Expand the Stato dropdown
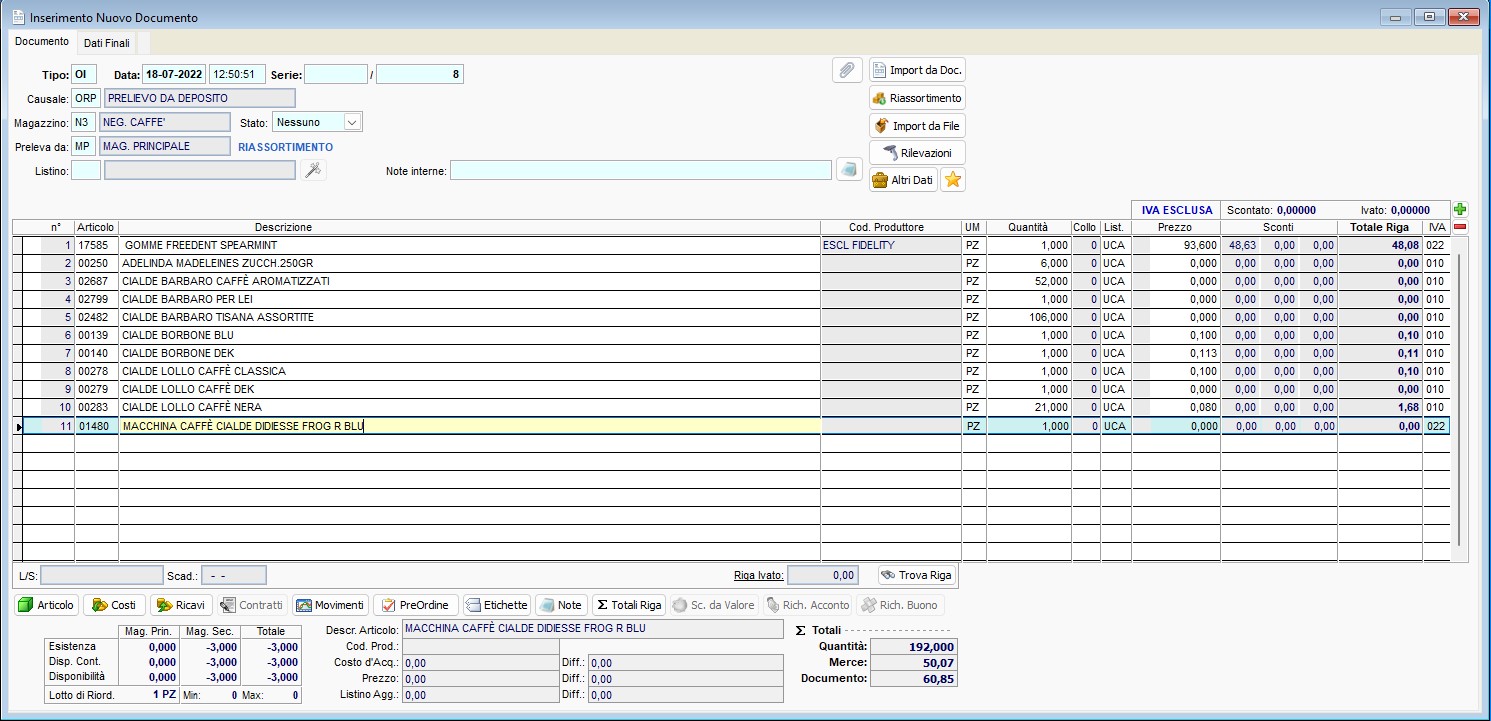This screenshot has width=1491, height=721. [x=351, y=122]
